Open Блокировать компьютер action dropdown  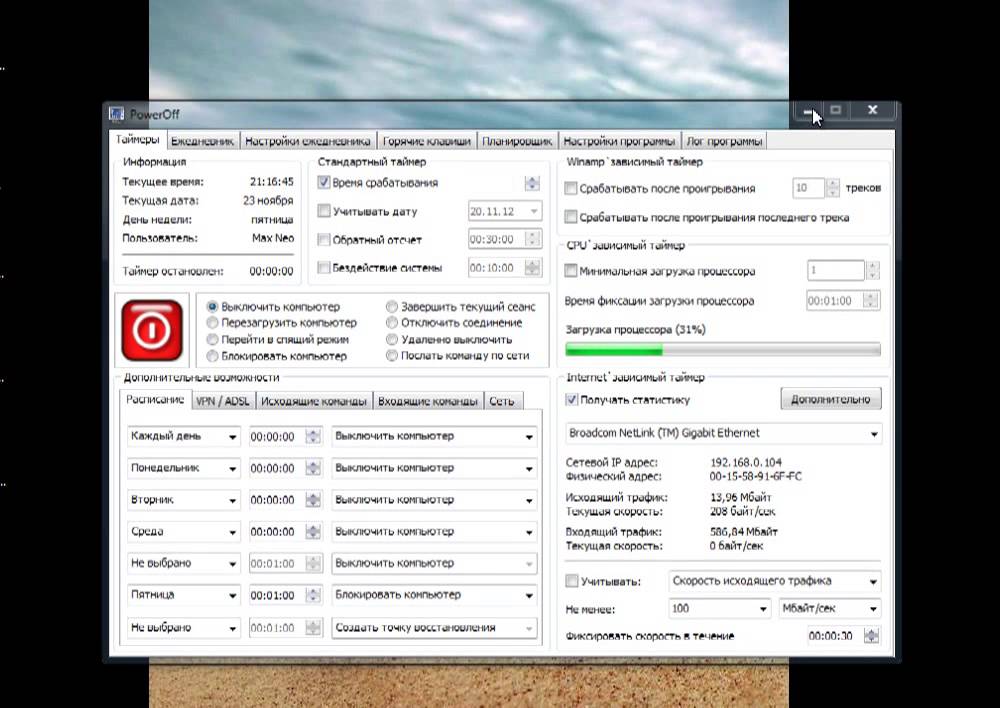(434, 595)
